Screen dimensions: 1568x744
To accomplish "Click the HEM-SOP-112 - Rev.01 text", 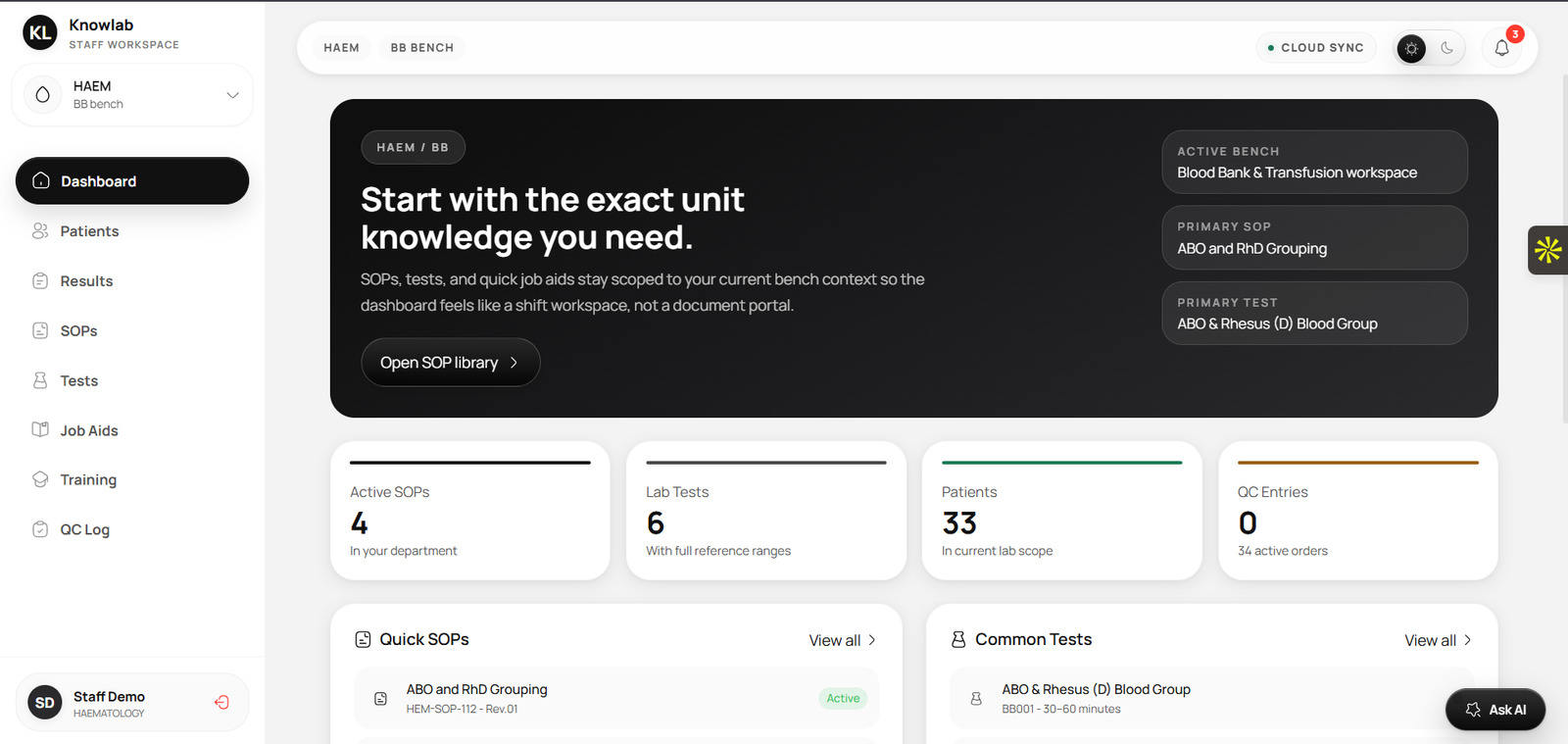I will point(463,709).
